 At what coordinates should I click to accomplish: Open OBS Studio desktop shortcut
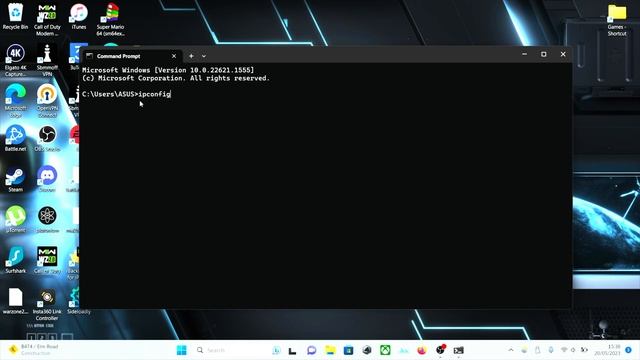[47, 138]
